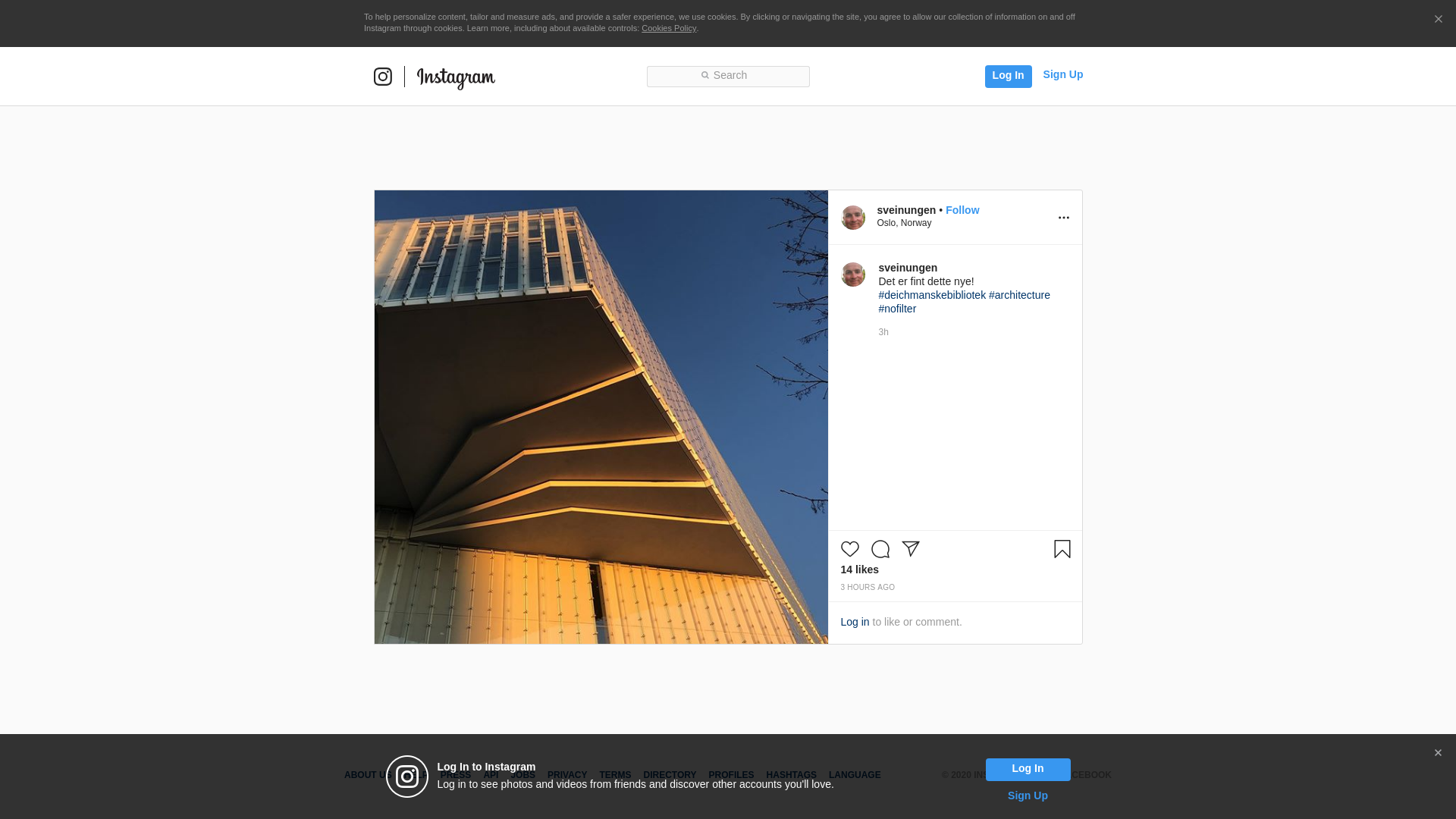The width and height of the screenshot is (1456, 819).
Task: Close the bottom login prompt
Action: [1437, 753]
